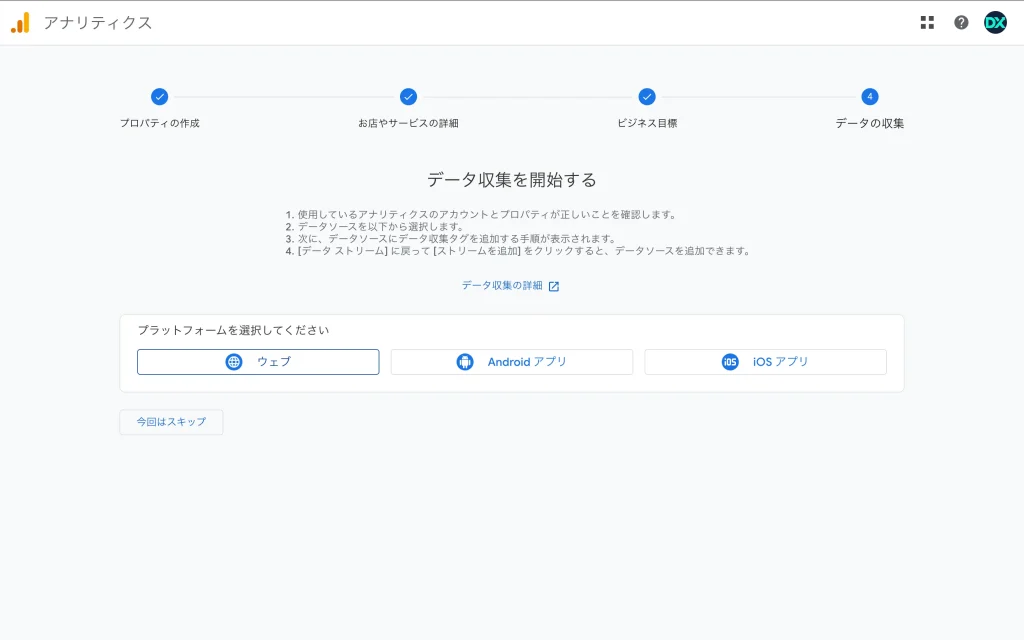Screen dimensions: 1024x640
Task: Select the completed step circle above お店やサービスの詳細
Action: [408, 97]
